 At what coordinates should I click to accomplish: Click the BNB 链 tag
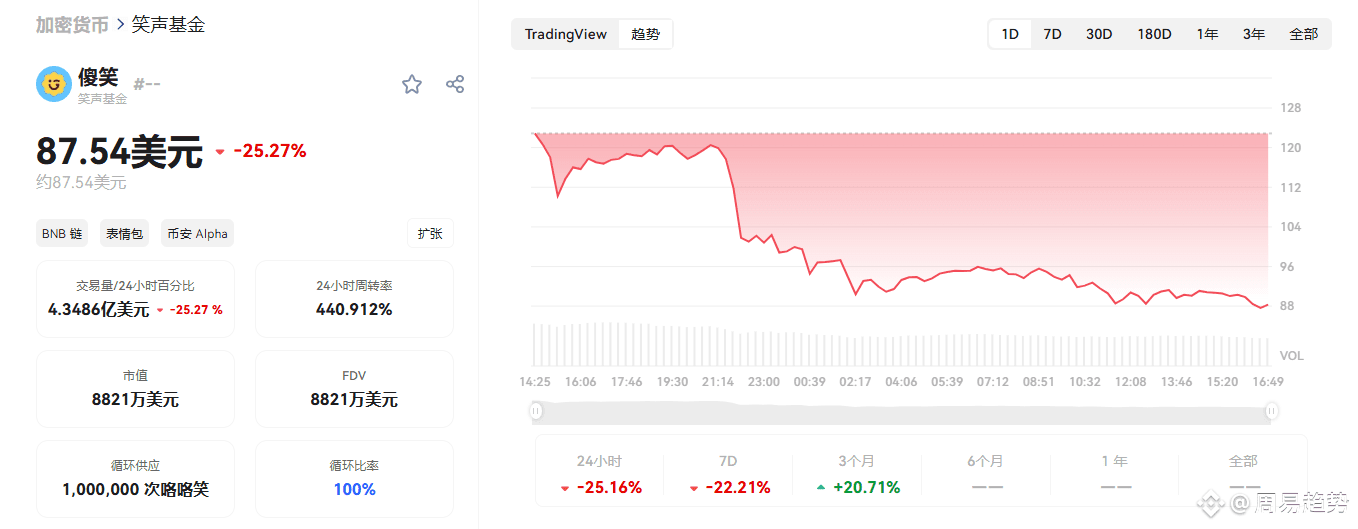62,234
